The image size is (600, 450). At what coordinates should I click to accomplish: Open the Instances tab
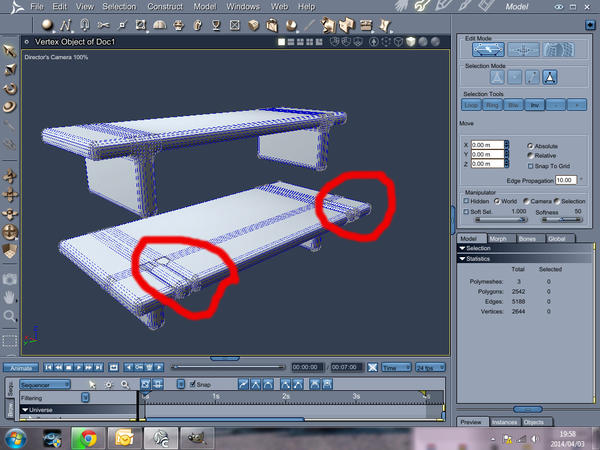tap(504, 422)
